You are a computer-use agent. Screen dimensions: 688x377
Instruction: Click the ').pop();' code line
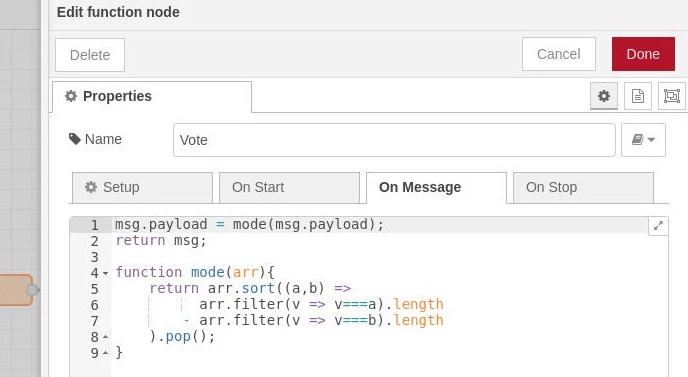(x=182, y=337)
